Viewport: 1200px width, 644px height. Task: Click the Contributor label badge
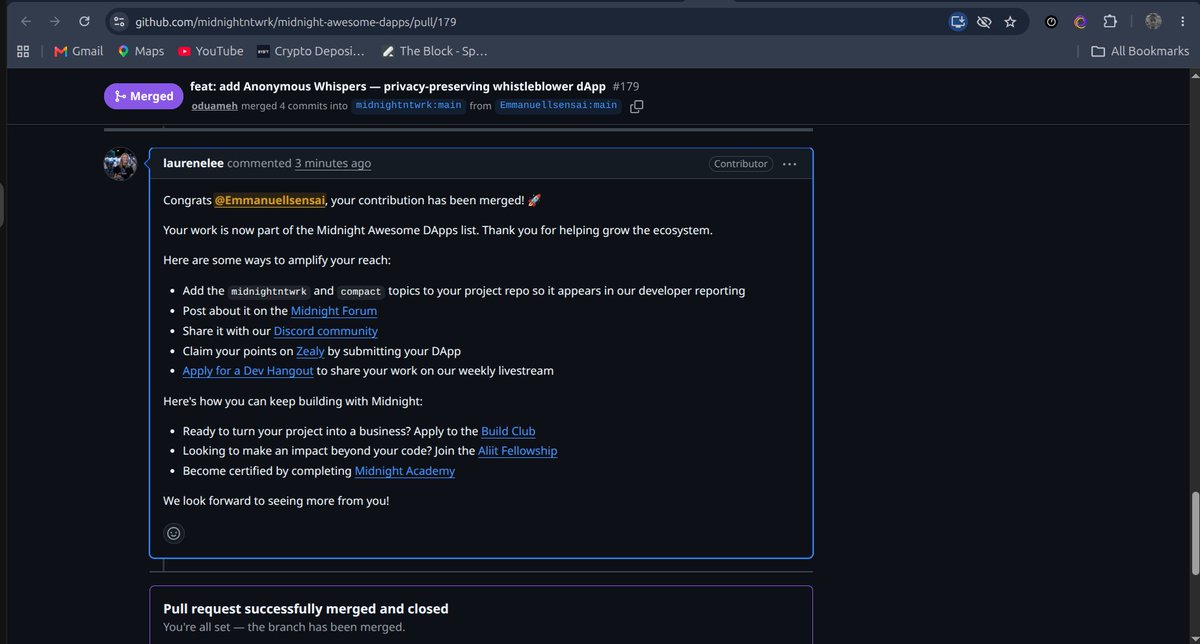click(x=741, y=164)
